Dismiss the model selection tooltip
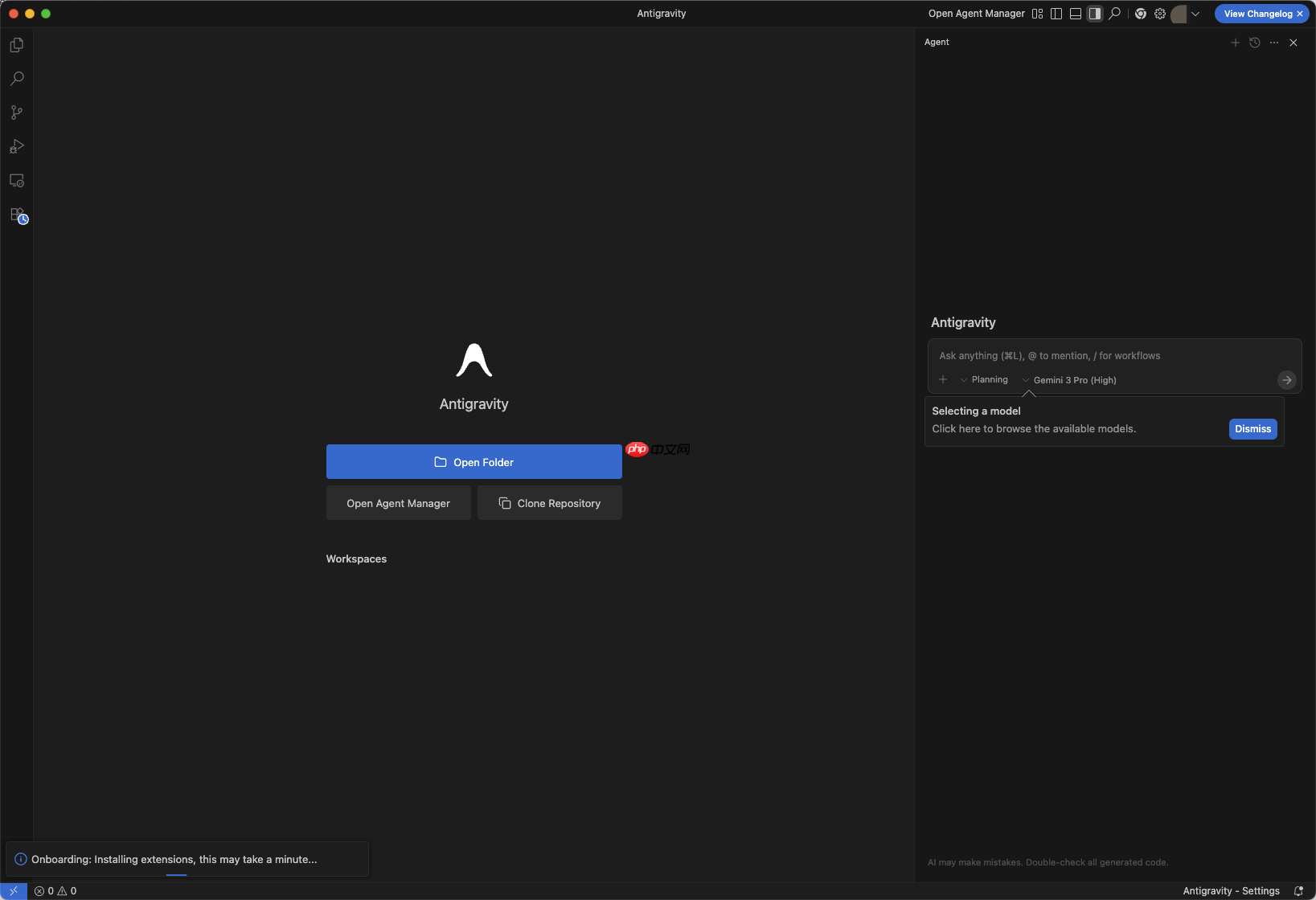1316x900 pixels. [x=1252, y=428]
